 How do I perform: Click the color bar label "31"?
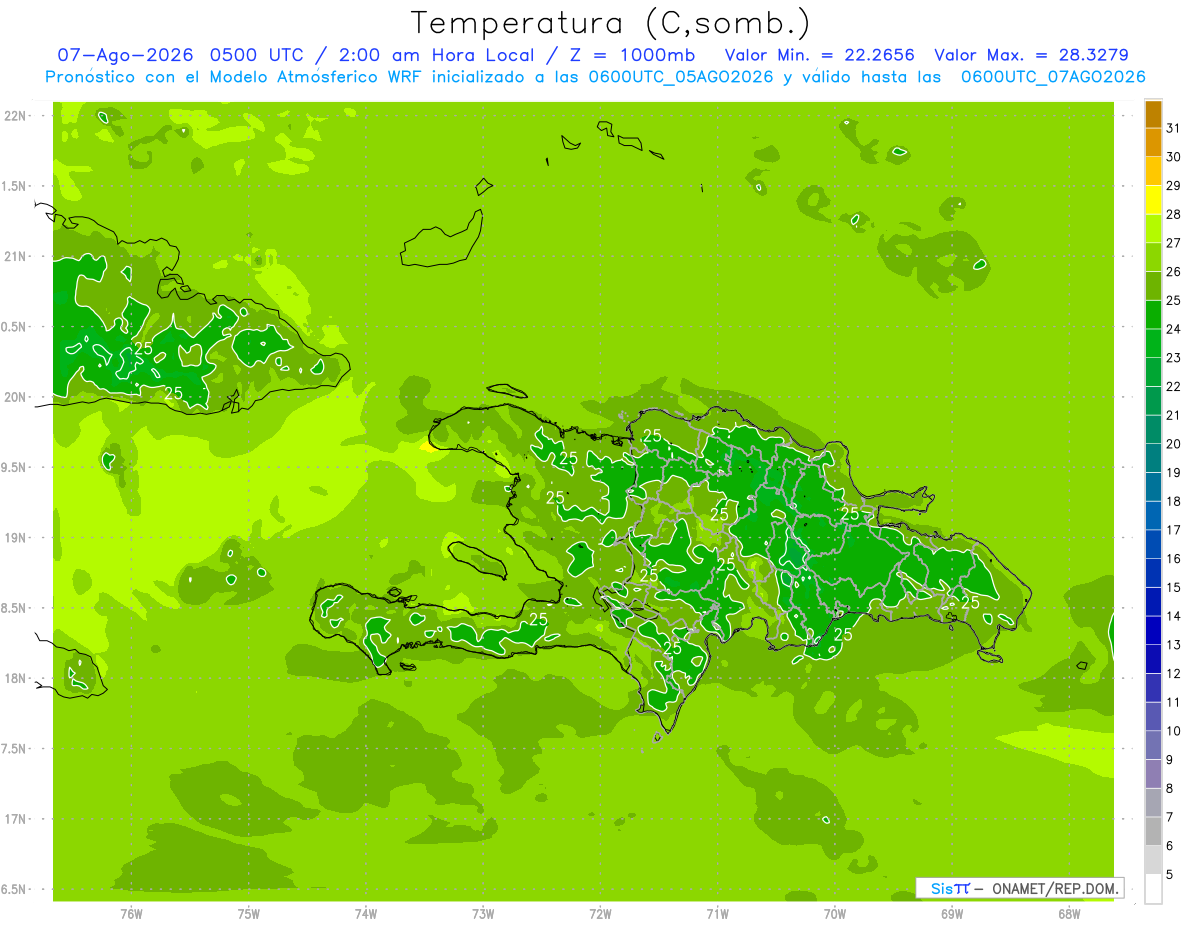point(1174,128)
